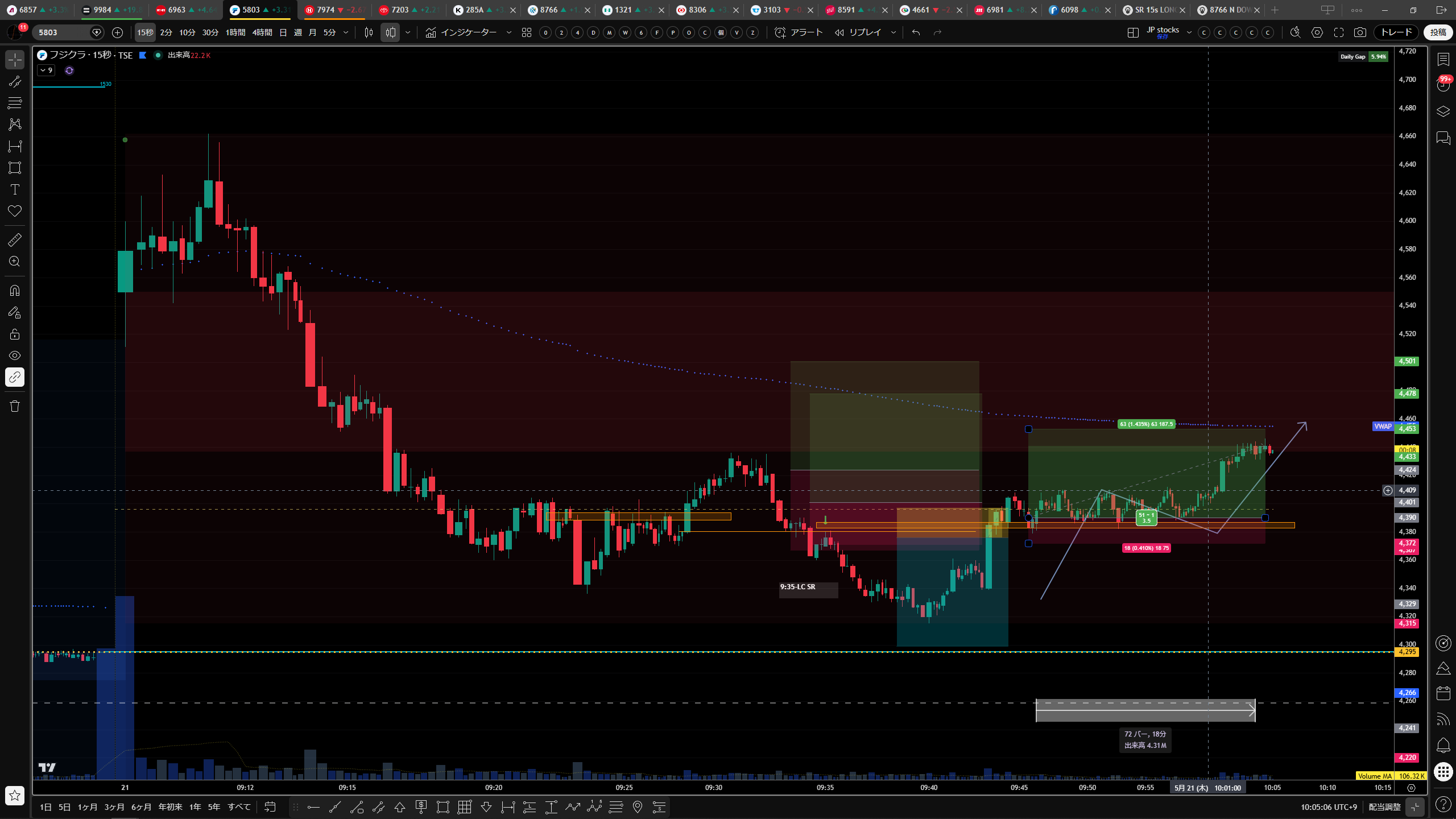Toggle lock all drawings padlock
This screenshot has width=1456, height=819.
[15, 334]
